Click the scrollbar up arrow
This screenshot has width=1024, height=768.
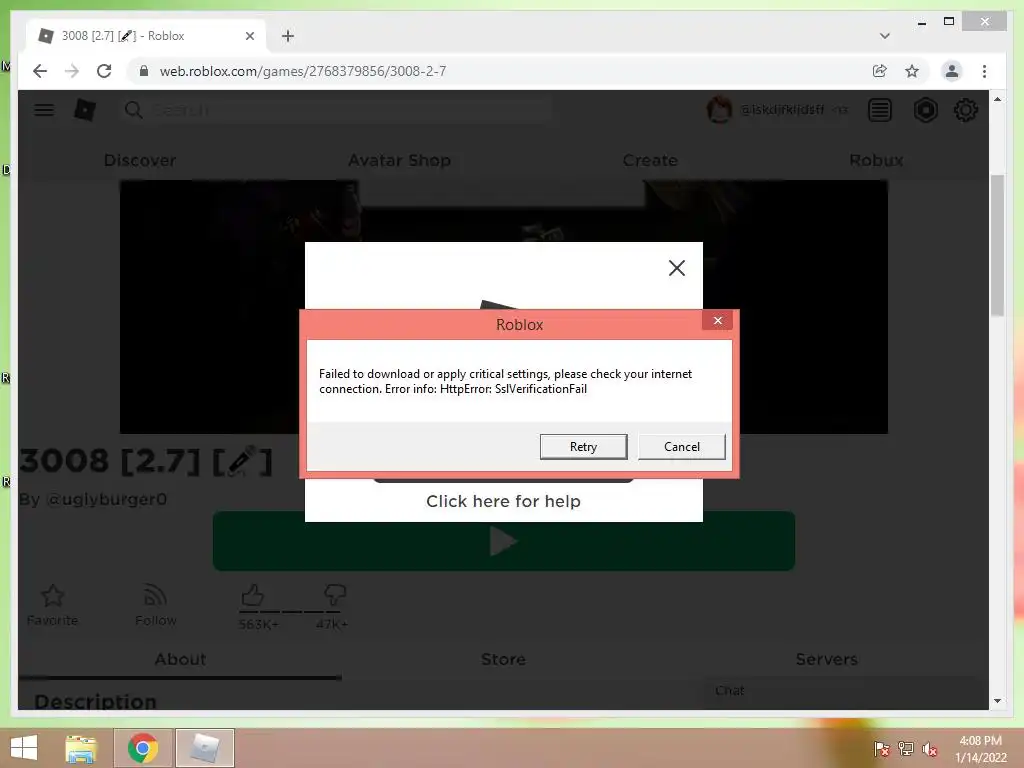pyautogui.click(x=997, y=99)
